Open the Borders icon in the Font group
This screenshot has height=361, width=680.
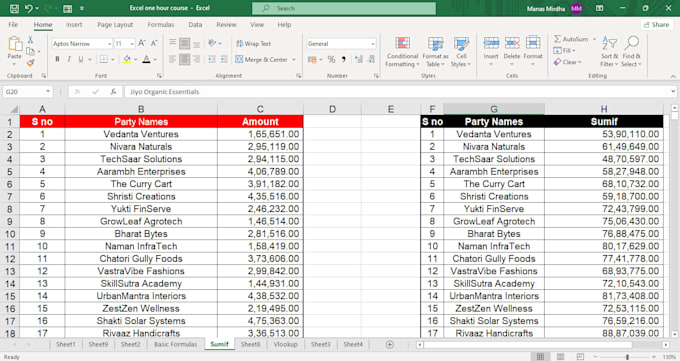click(x=104, y=59)
